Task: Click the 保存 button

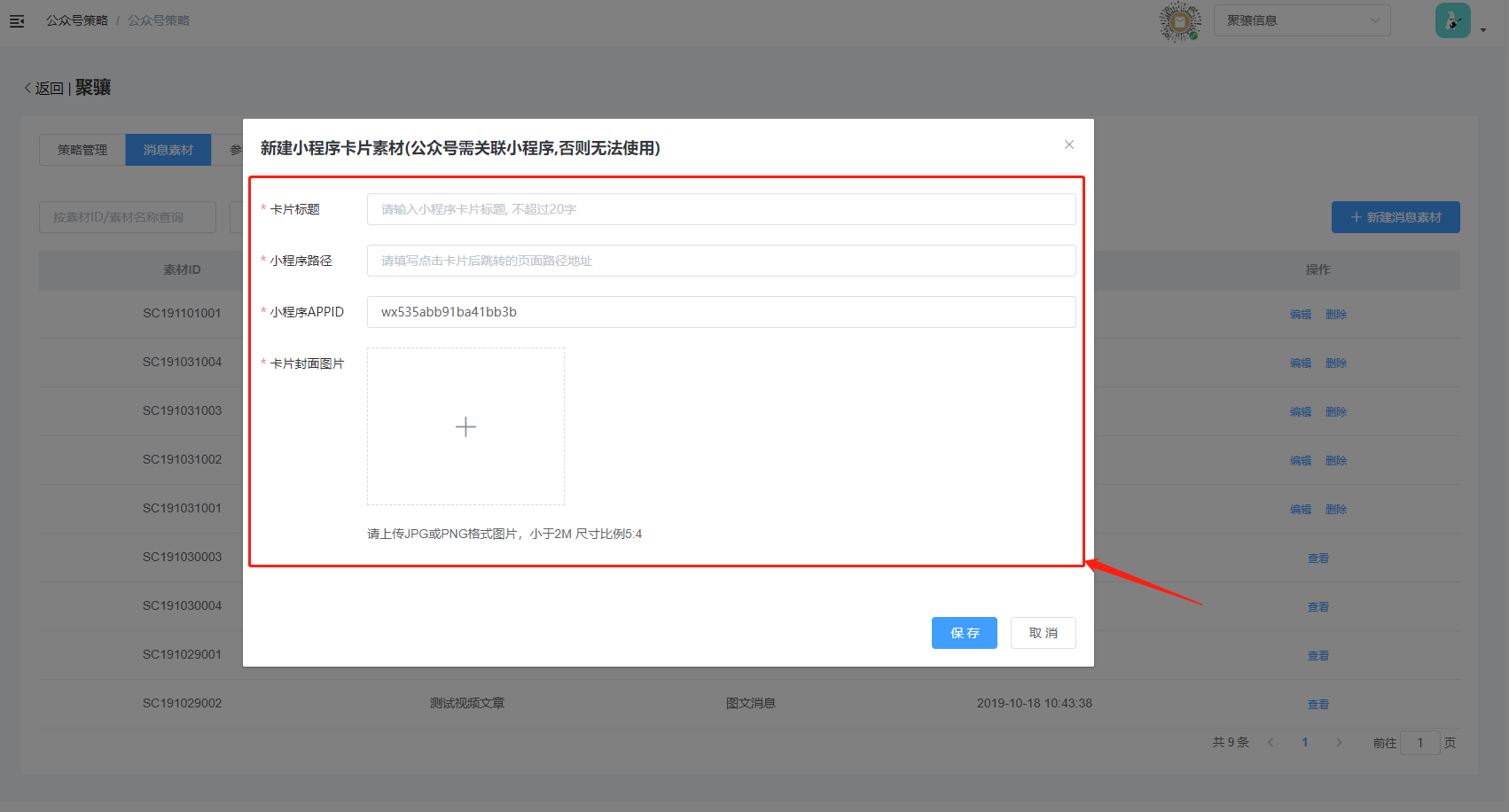Action: tap(964, 633)
